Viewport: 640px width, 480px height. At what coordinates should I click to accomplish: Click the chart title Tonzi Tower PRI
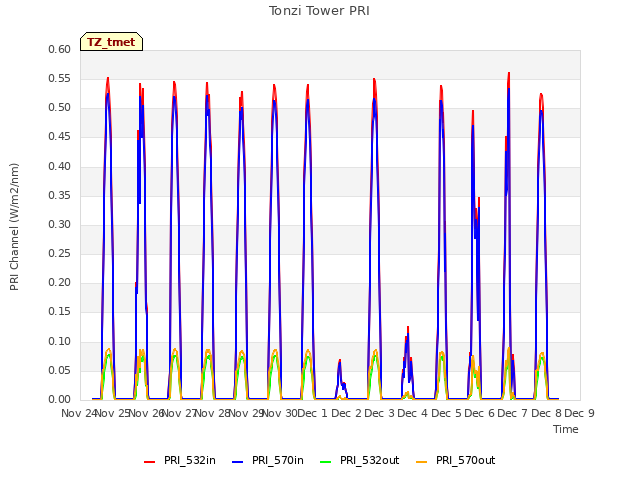[319, 11]
